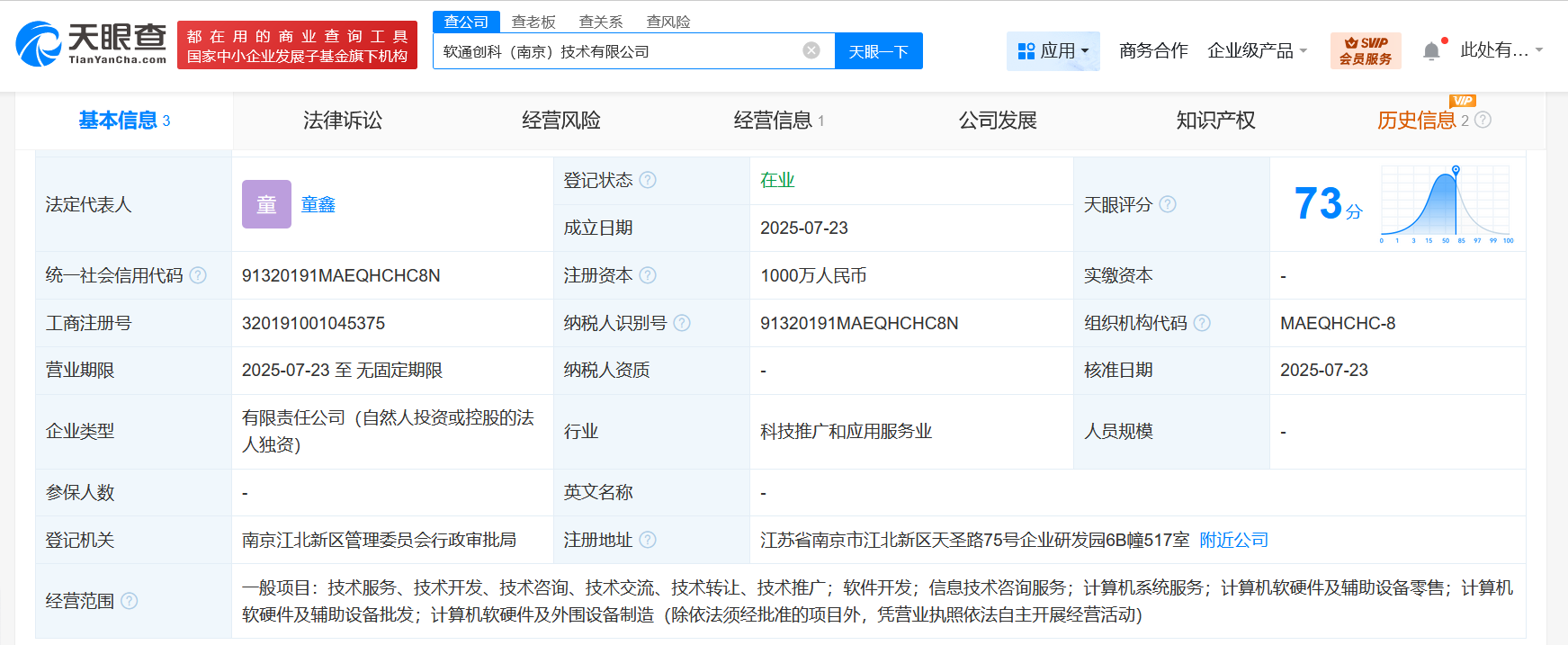The height and width of the screenshot is (645, 1568).
Task: Click the 童 avatar thumbnail
Action: pyautogui.click(x=266, y=204)
